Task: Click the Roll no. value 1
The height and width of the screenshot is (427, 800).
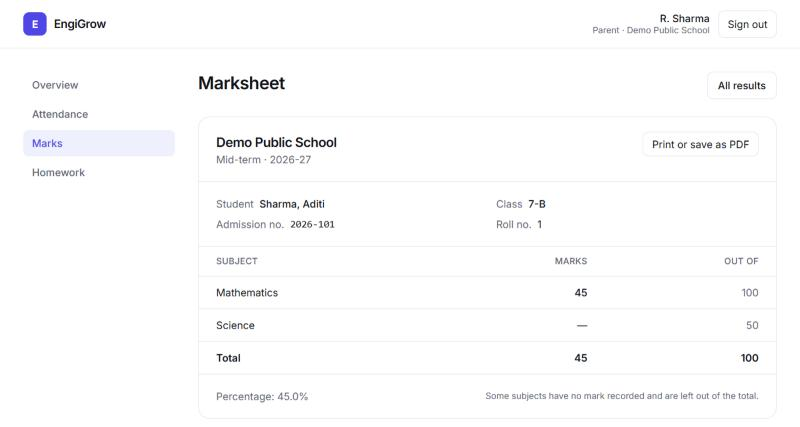Action: pos(539,224)
